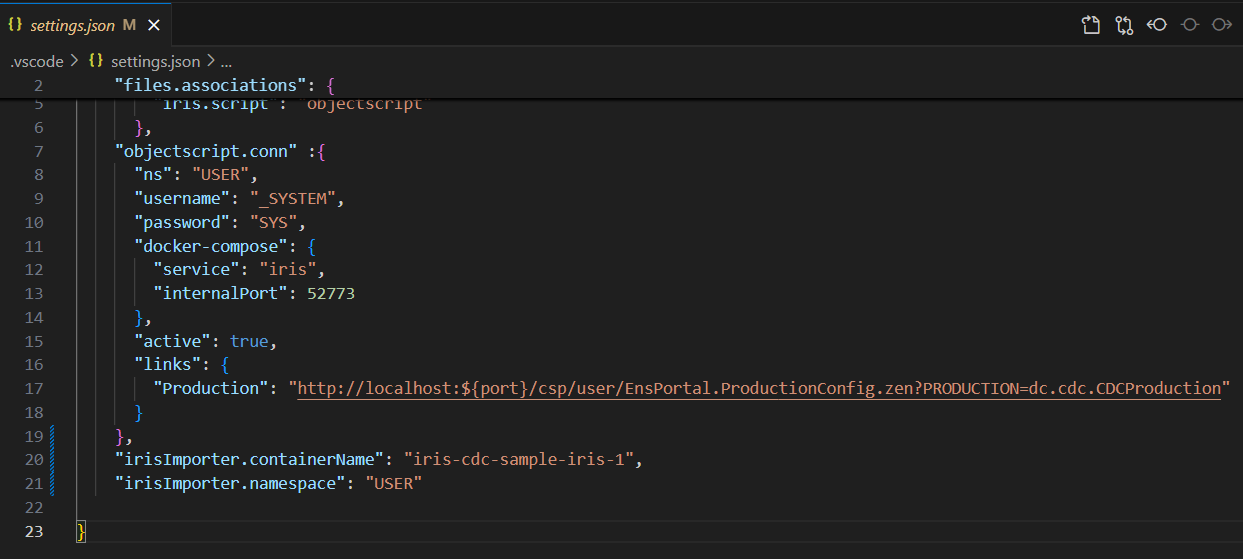Close the settings.json editor tab
The image size is (1243, 559).
coord(154,25)
